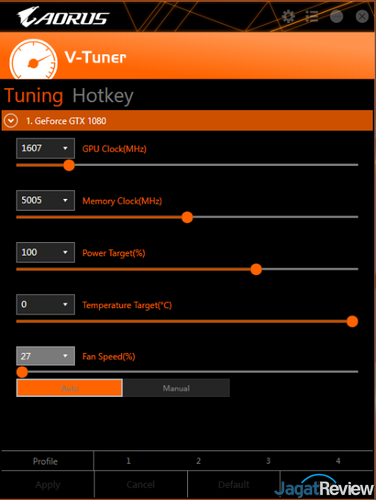Click the Power Target(%) label

click(x=114, y=253)
